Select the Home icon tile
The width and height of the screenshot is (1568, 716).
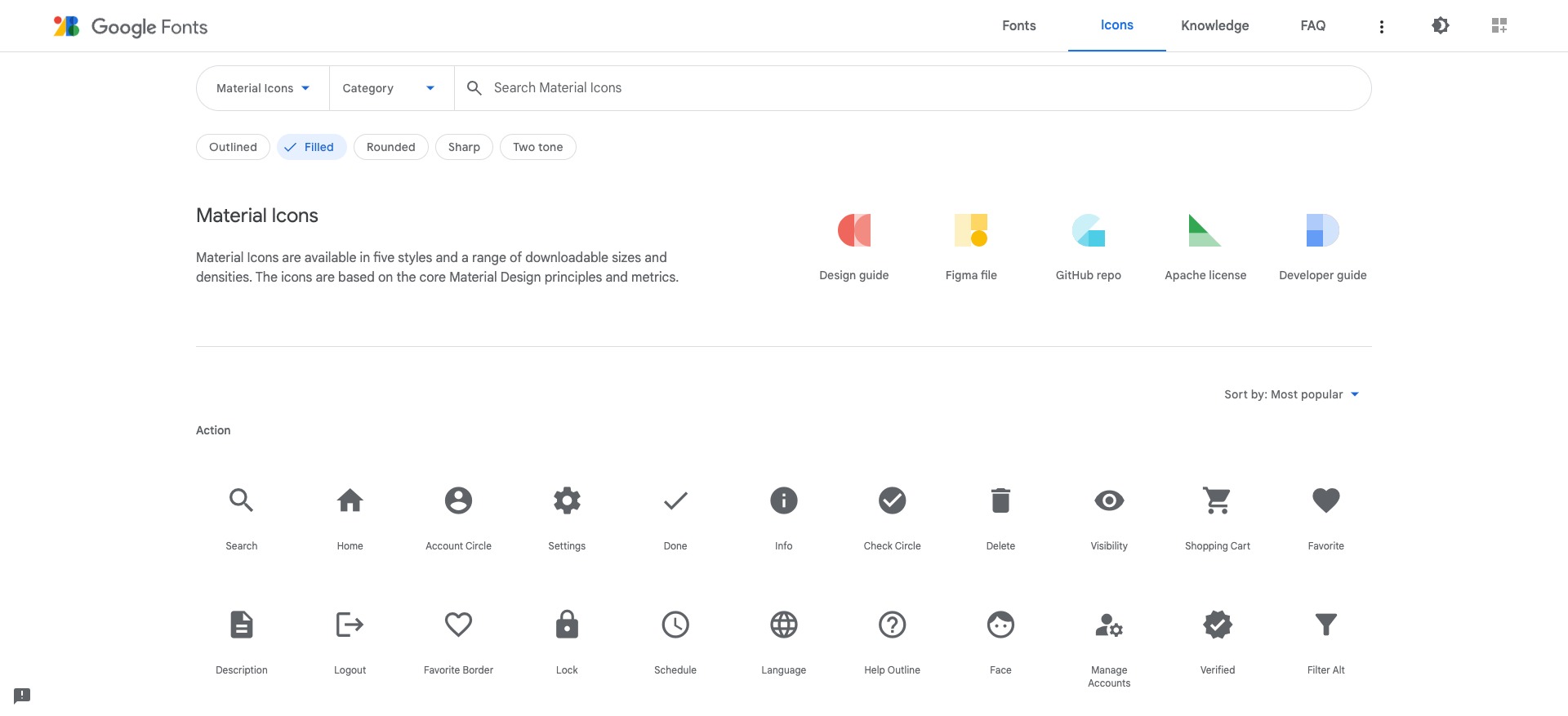coord(350,500)
